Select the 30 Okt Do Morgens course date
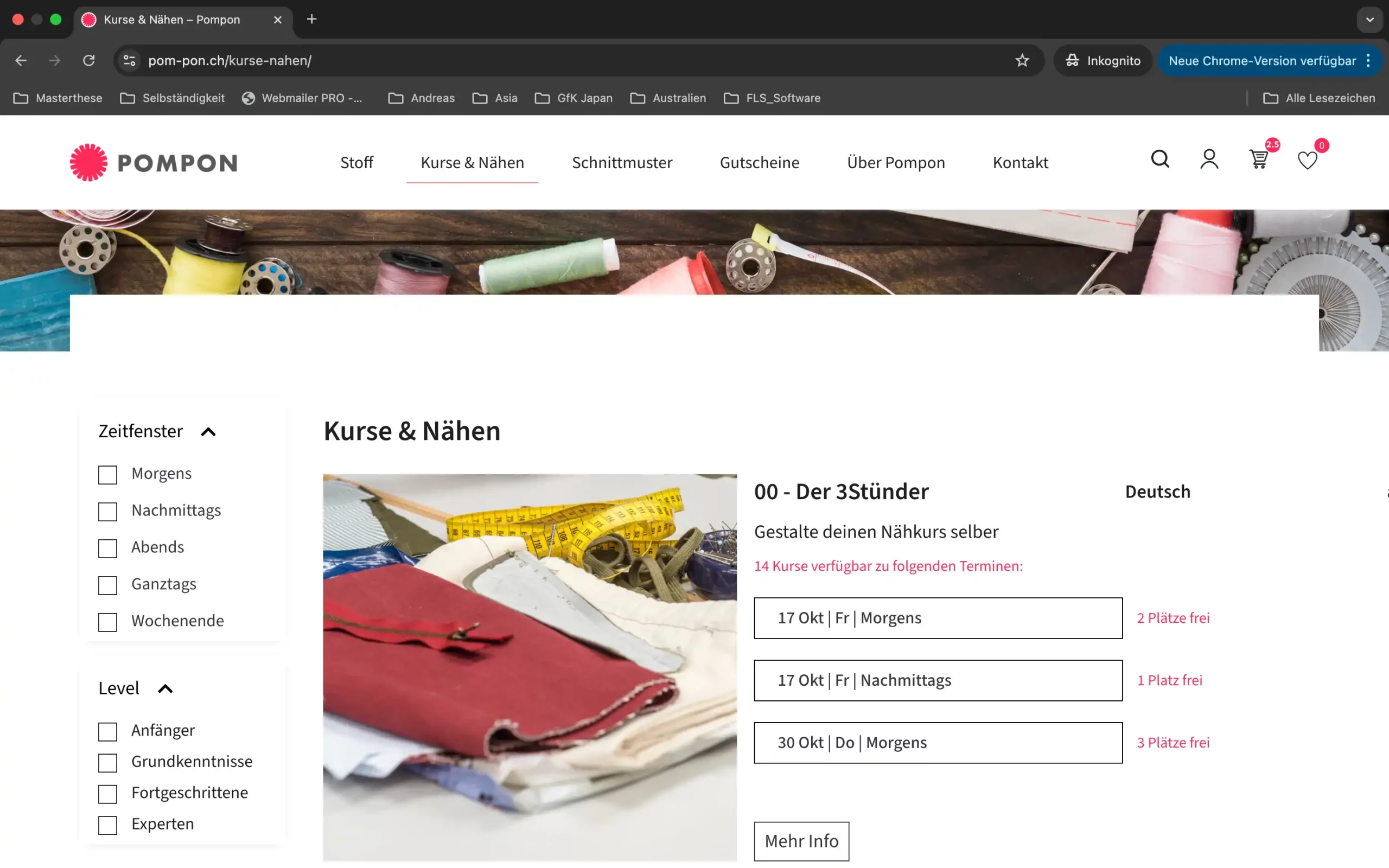1389x868 pixels. [x=937, y=742]
